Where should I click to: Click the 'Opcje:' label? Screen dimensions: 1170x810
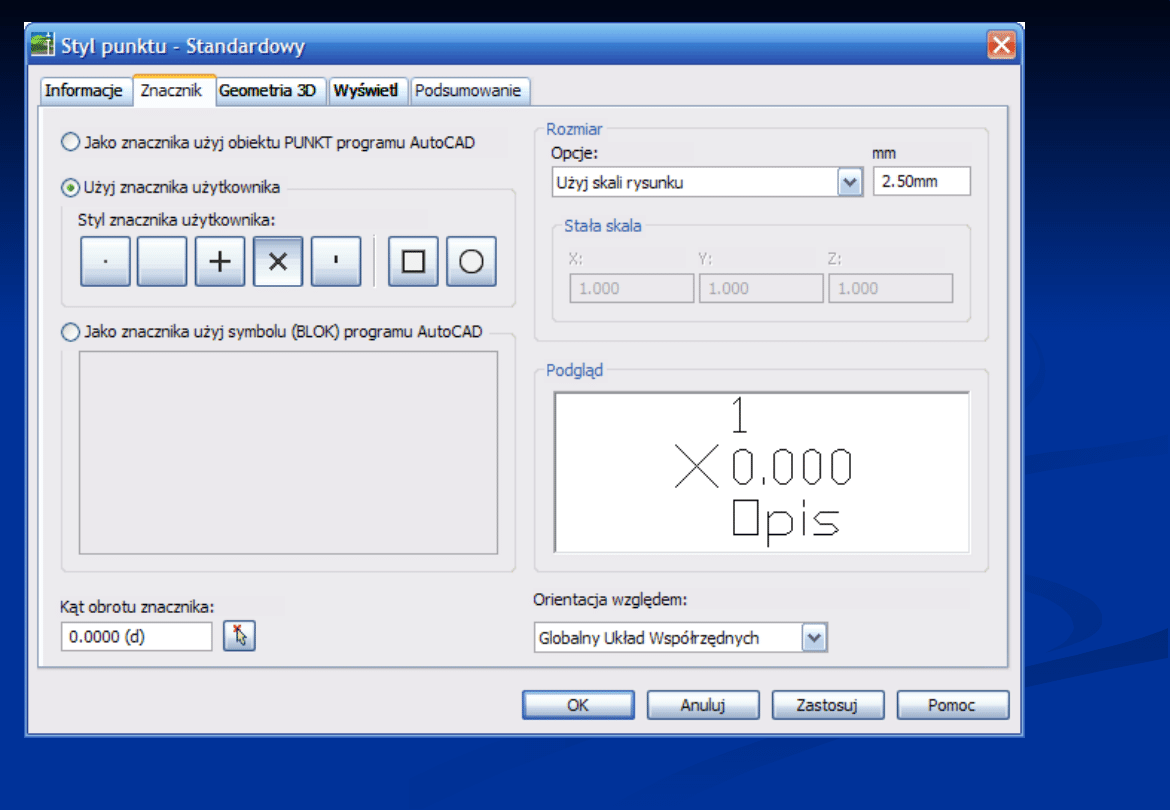tap(575, 154)
